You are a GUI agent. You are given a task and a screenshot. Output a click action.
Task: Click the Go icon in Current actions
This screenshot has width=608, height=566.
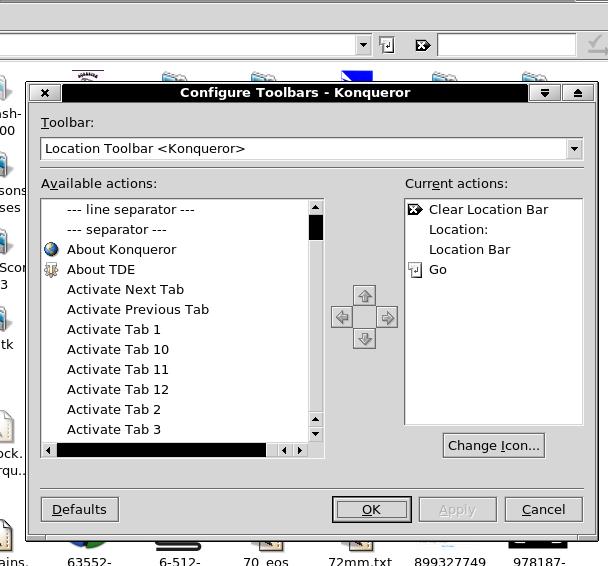pos(415,270)
